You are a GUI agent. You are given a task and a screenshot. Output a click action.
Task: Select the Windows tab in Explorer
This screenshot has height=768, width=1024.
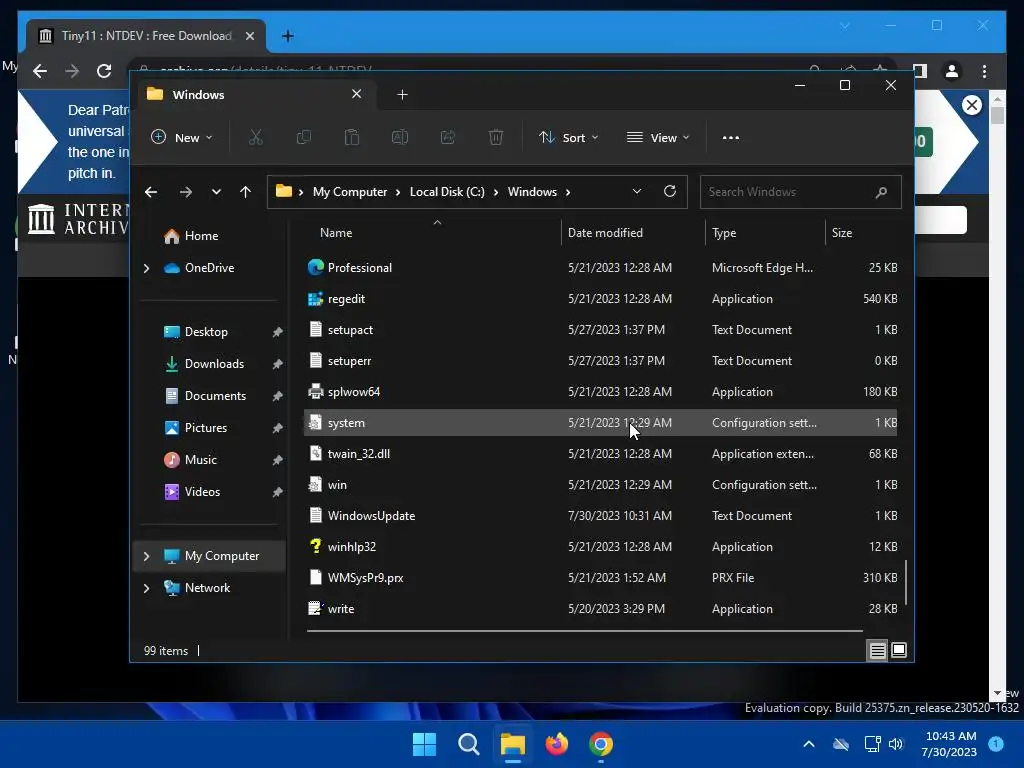point(255,95)
